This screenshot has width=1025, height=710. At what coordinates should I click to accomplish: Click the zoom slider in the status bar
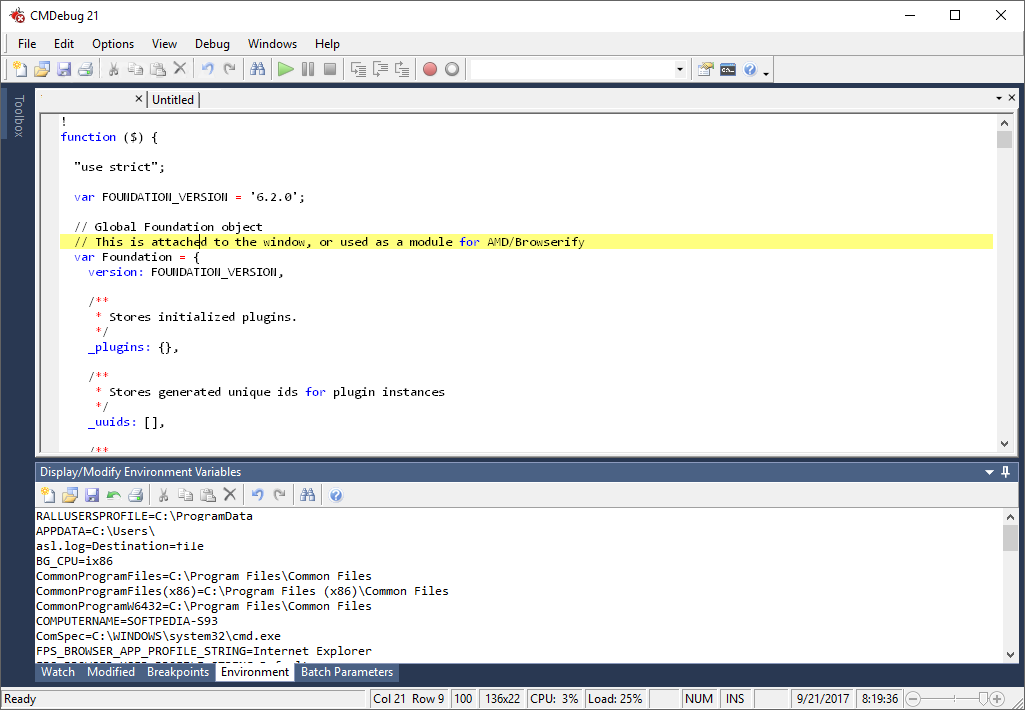985,698
